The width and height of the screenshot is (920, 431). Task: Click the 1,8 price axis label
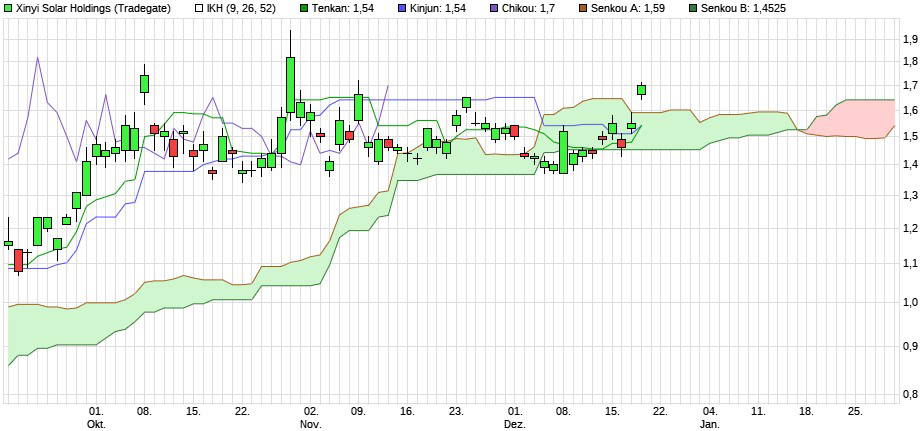pyautogui.click(x=911, y=62)
